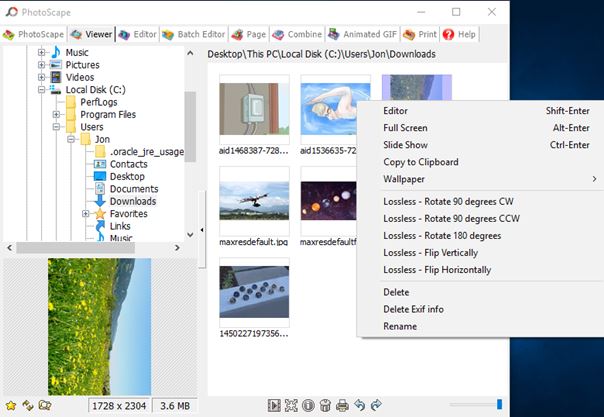The image size is (604, 417).
Task: Click the yellow star favorites icon
Action: click(10, 405)
